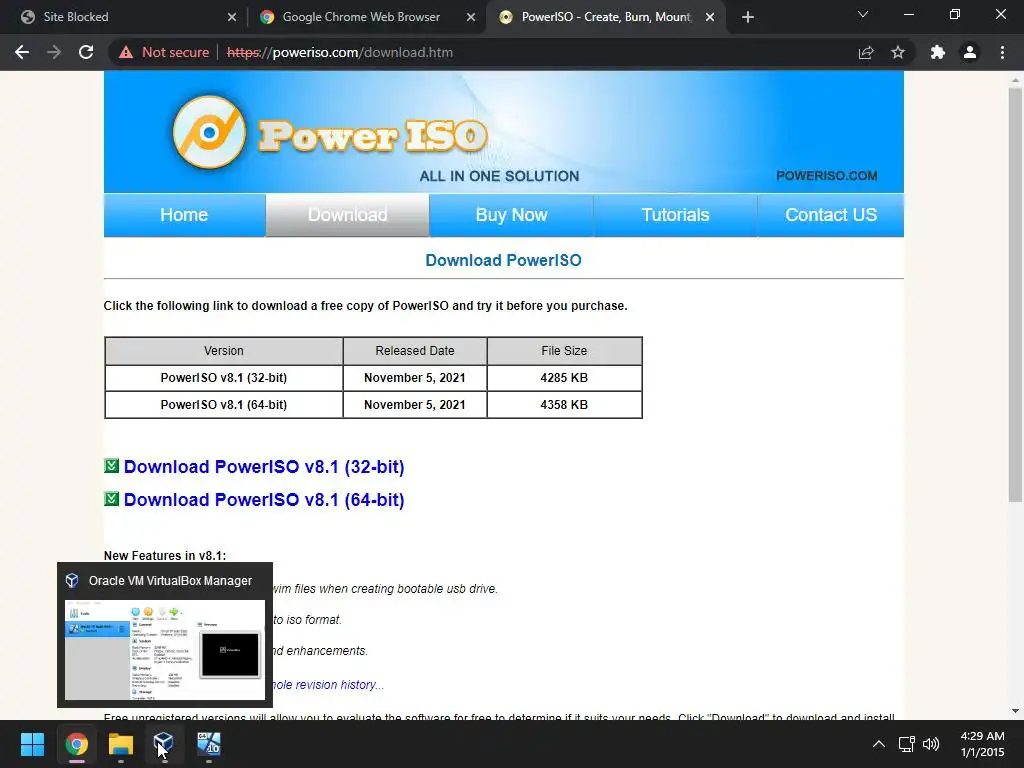Click the Not secure warning icon

click(125, 52)
